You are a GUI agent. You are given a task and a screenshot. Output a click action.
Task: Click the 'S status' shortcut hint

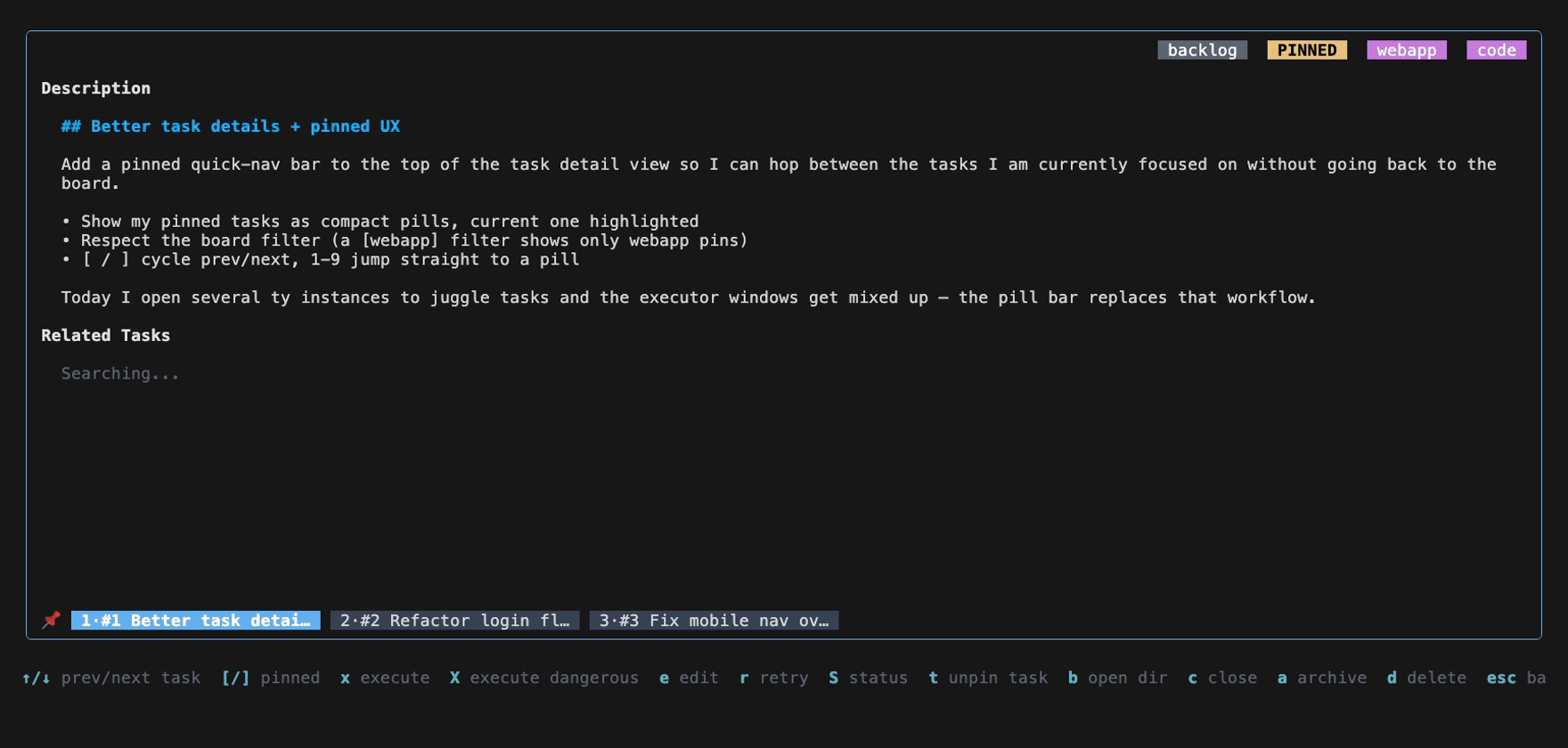[869, 679]
